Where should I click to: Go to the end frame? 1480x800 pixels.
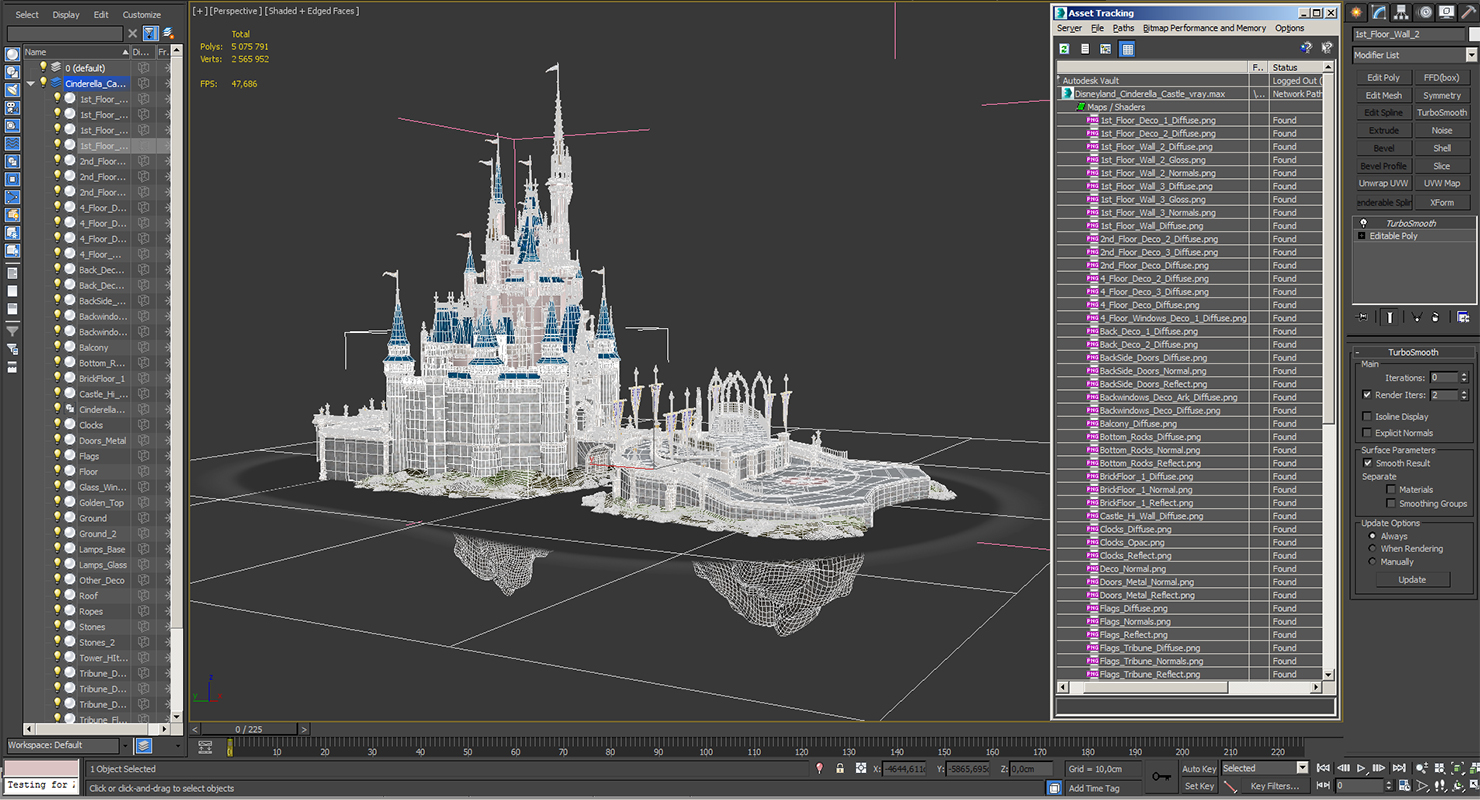click(1397, 768)
